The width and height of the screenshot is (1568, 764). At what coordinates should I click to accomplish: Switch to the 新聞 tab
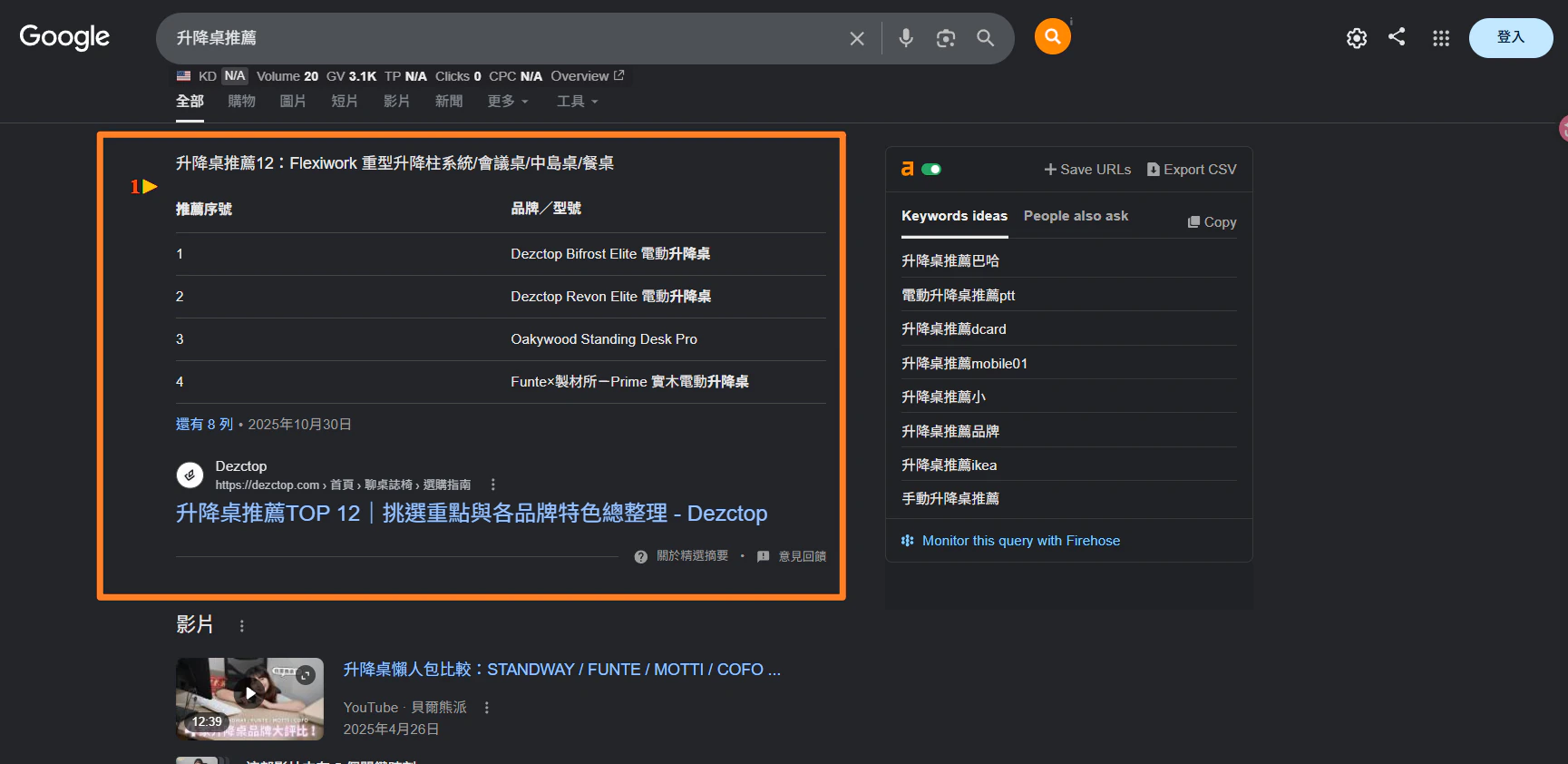click(449, 101)
